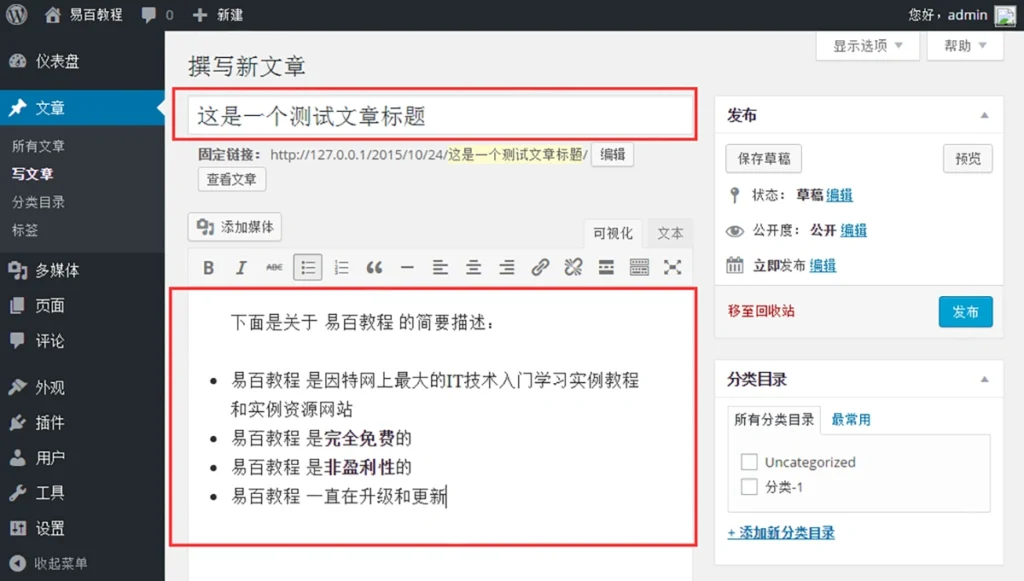The height and width of the screenshot is (581, 1024).
Task: Open the 插件 plugins menu
Action: (82, 423)
